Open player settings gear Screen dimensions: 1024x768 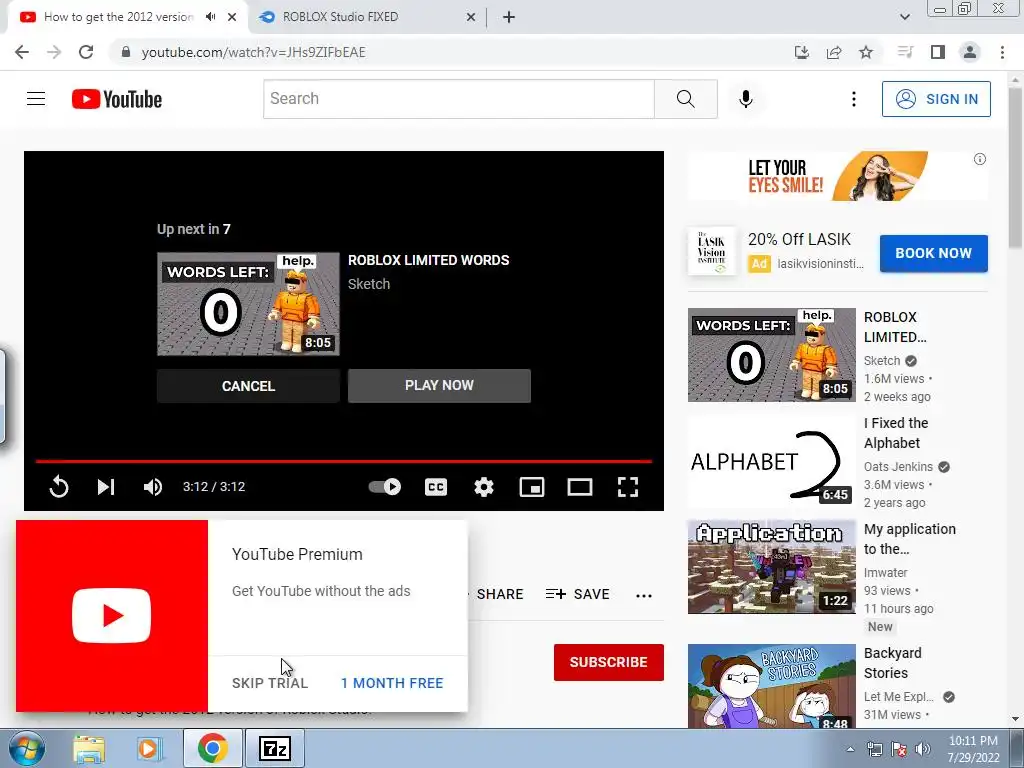[484, 487]
